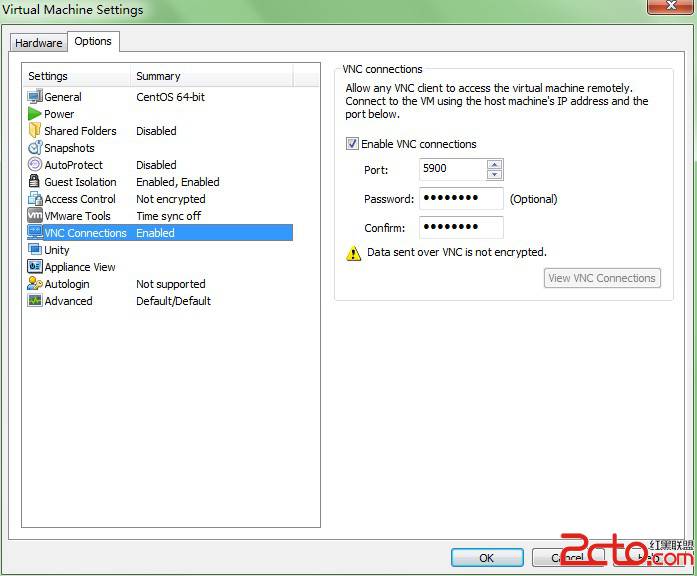Open View VNC Connections button

602,278
